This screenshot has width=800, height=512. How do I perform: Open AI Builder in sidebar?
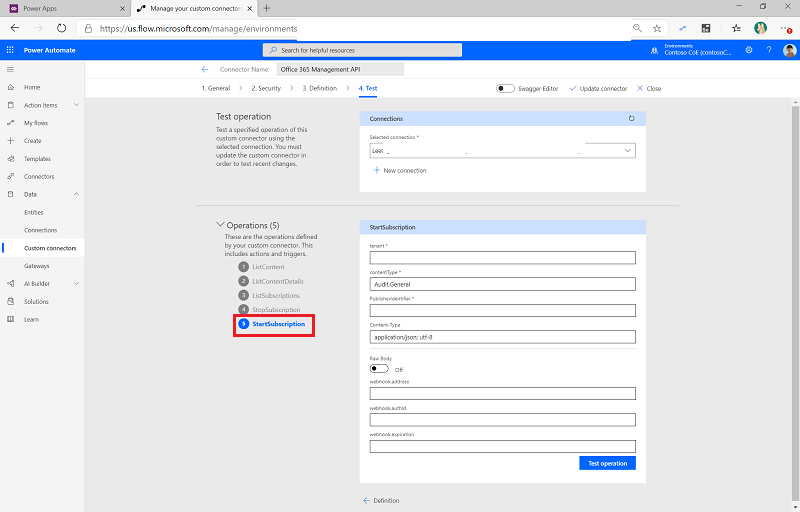click(37, 284)
